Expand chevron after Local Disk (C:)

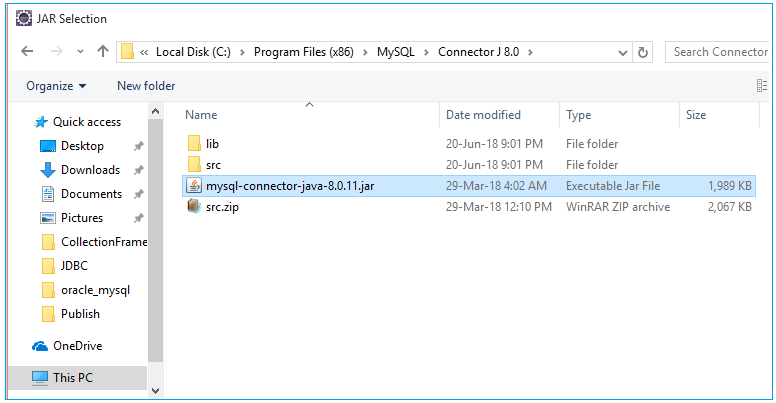tap(242, 52)
